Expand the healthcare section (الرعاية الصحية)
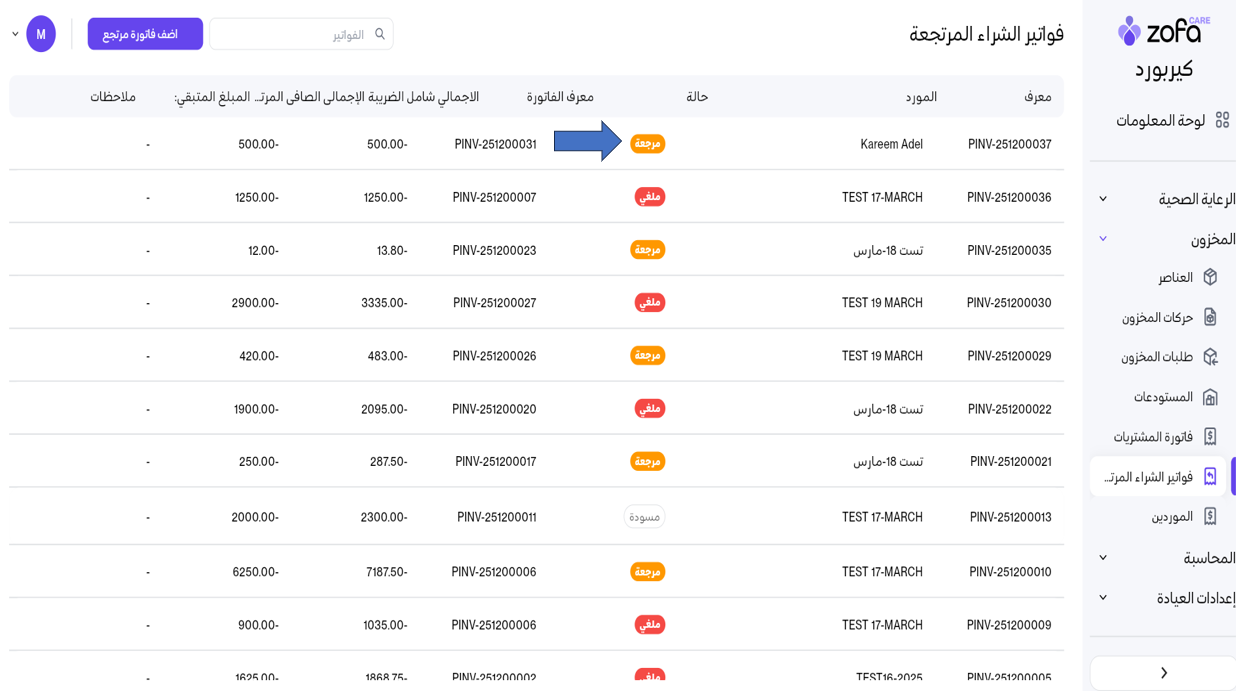 [1103, 199]
